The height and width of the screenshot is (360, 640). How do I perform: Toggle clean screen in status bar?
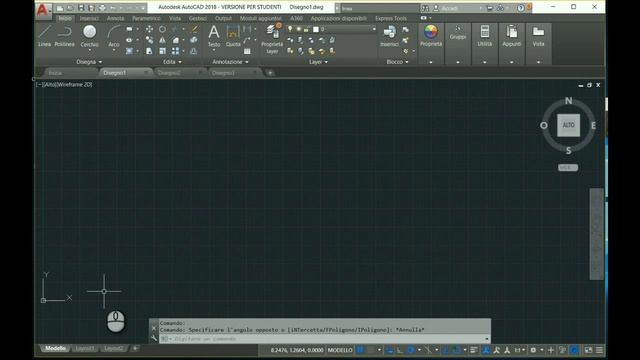click(588, 350)
